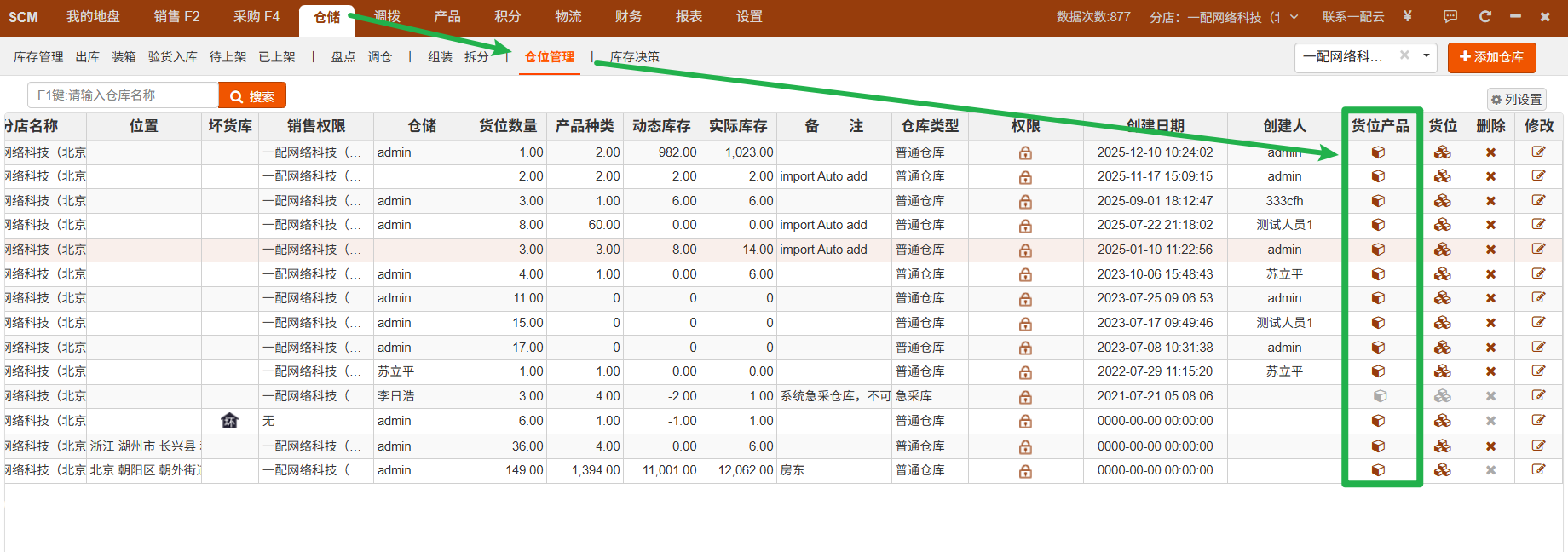Open the chat message icon in header

1450,16
